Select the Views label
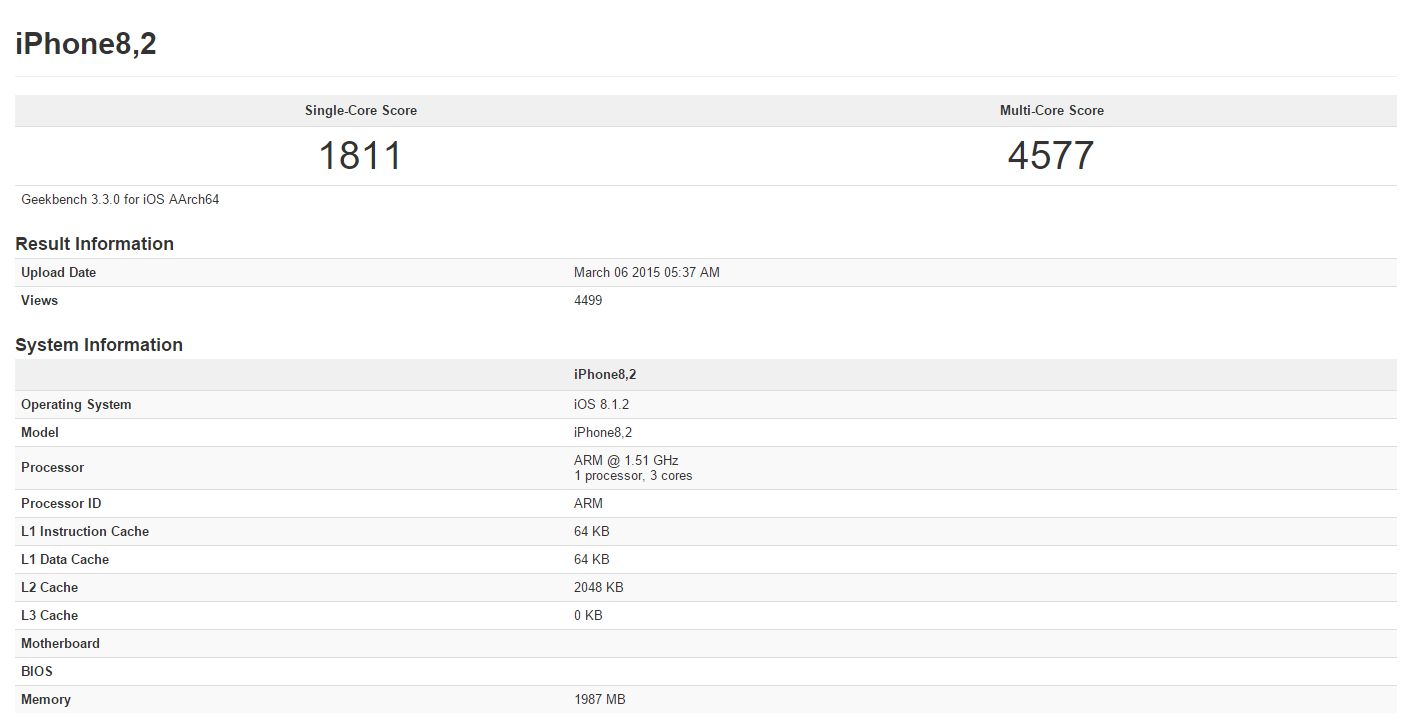Screen dimensions: 1408x728 39,301
